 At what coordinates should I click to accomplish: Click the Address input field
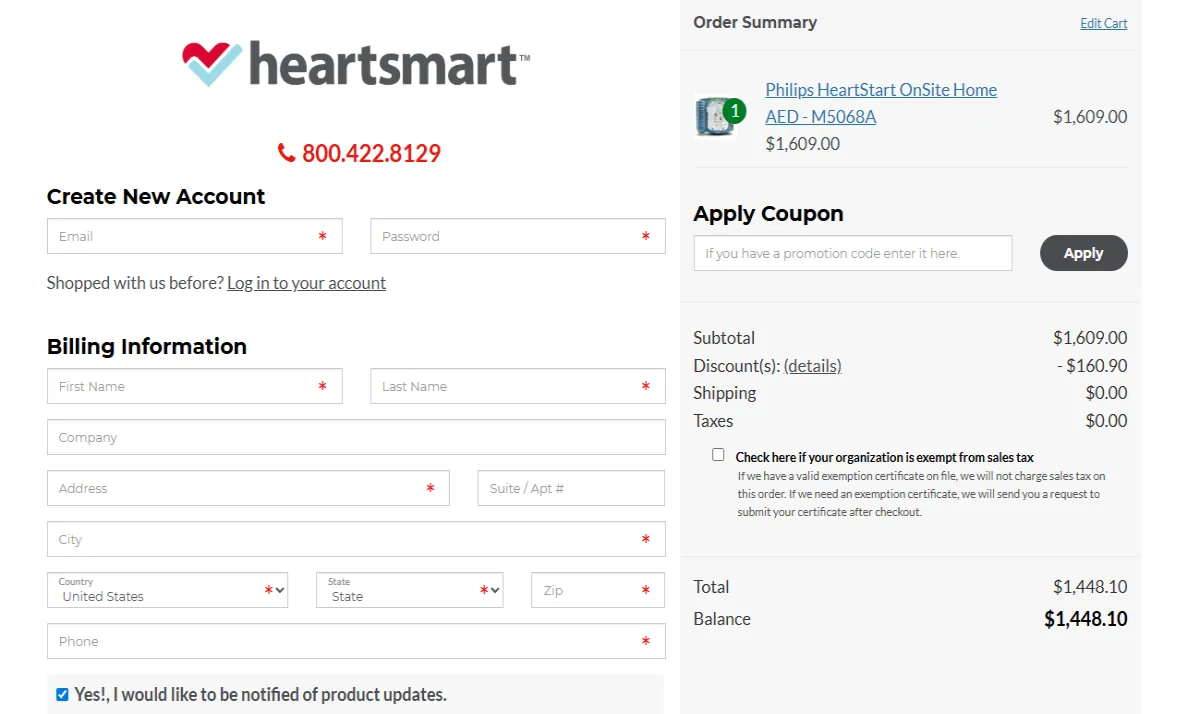point(247,488)
